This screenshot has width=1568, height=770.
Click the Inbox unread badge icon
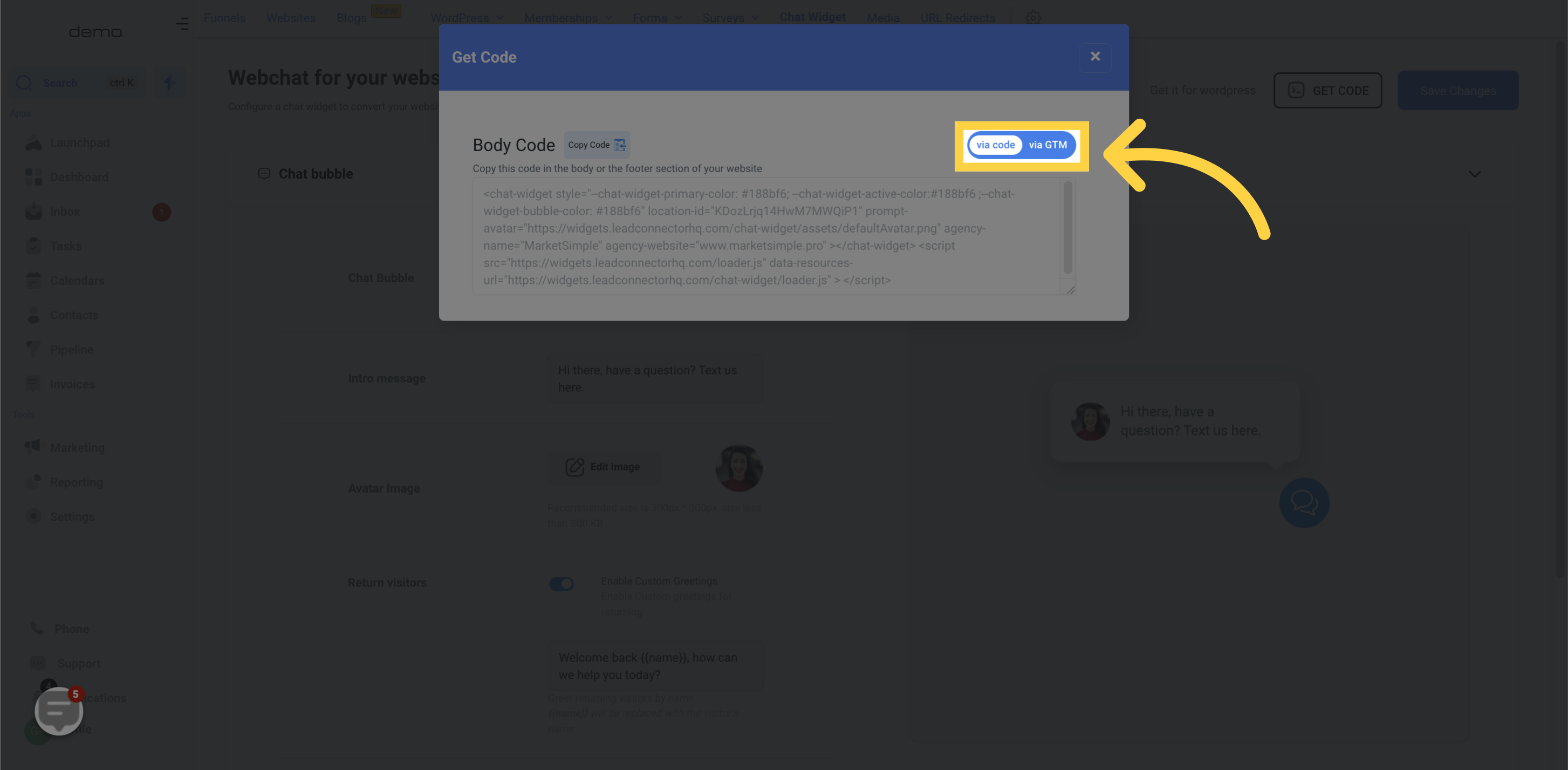click(x=160, y=213)
